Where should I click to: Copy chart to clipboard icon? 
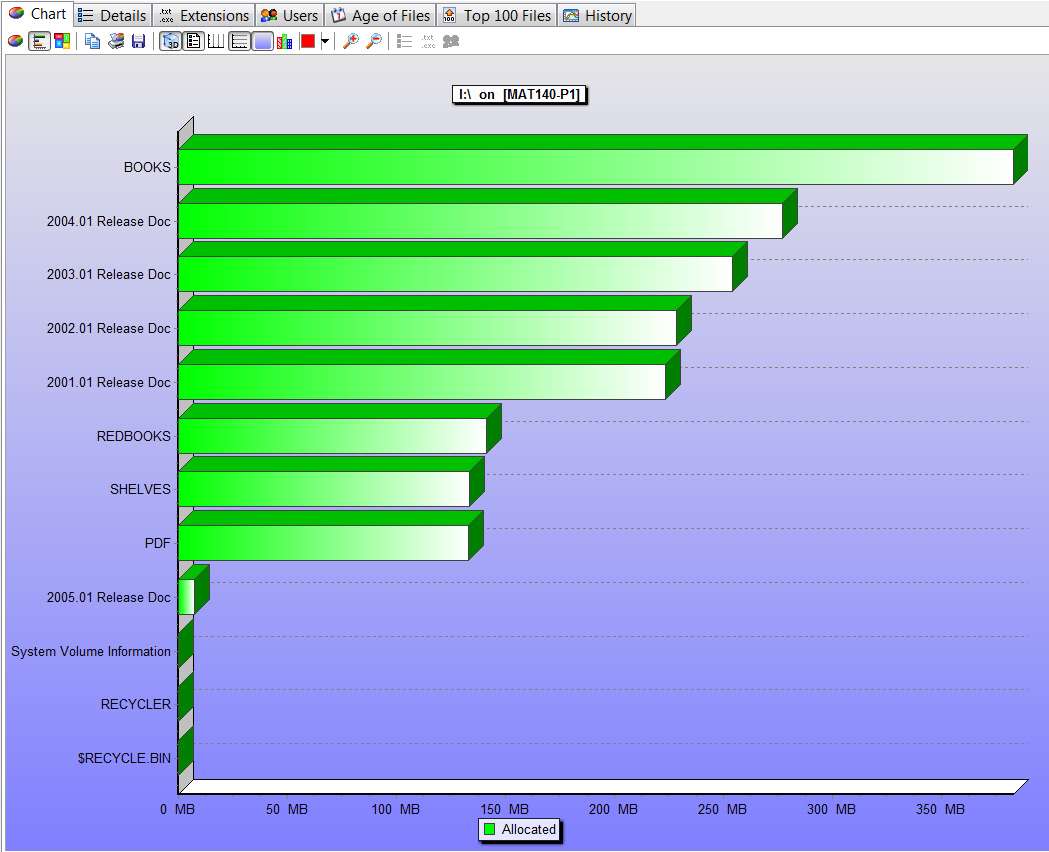(92, 41)
